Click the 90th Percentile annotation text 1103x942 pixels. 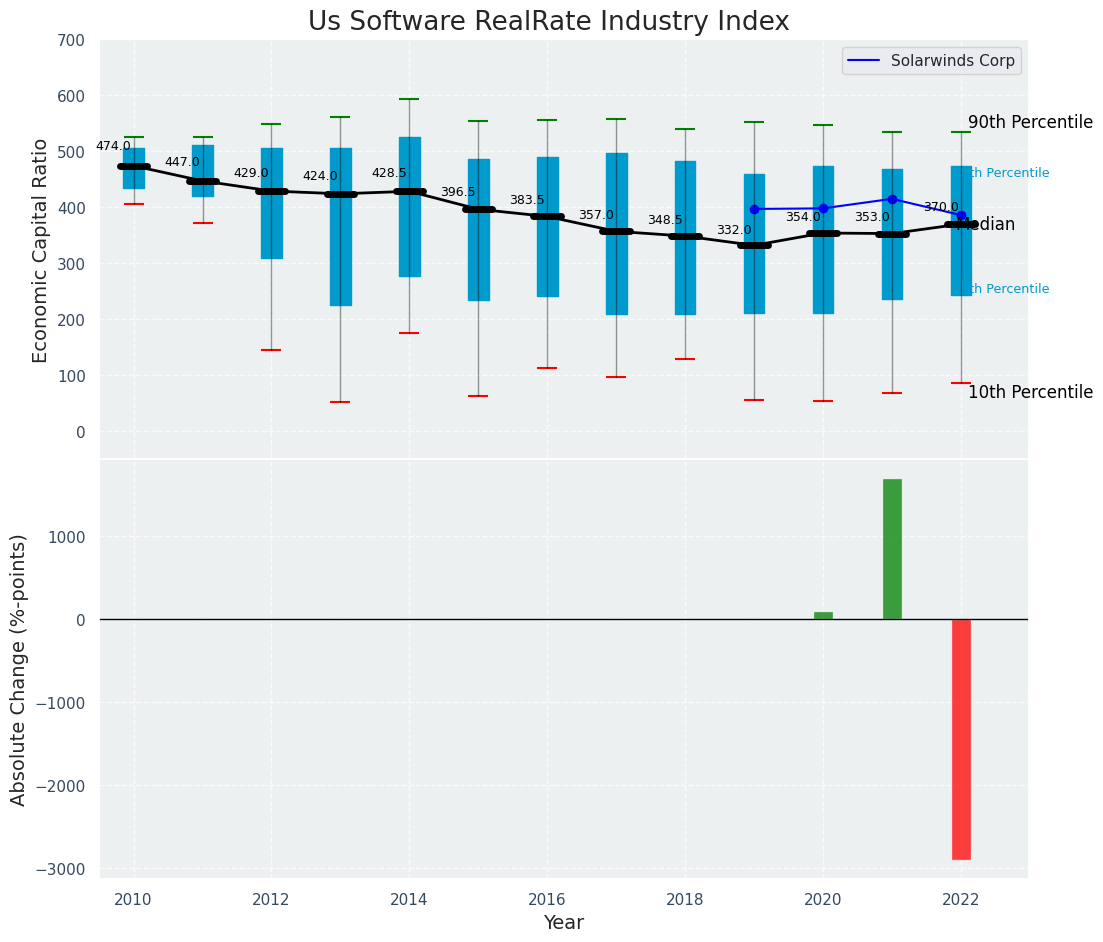[1031, 122]
